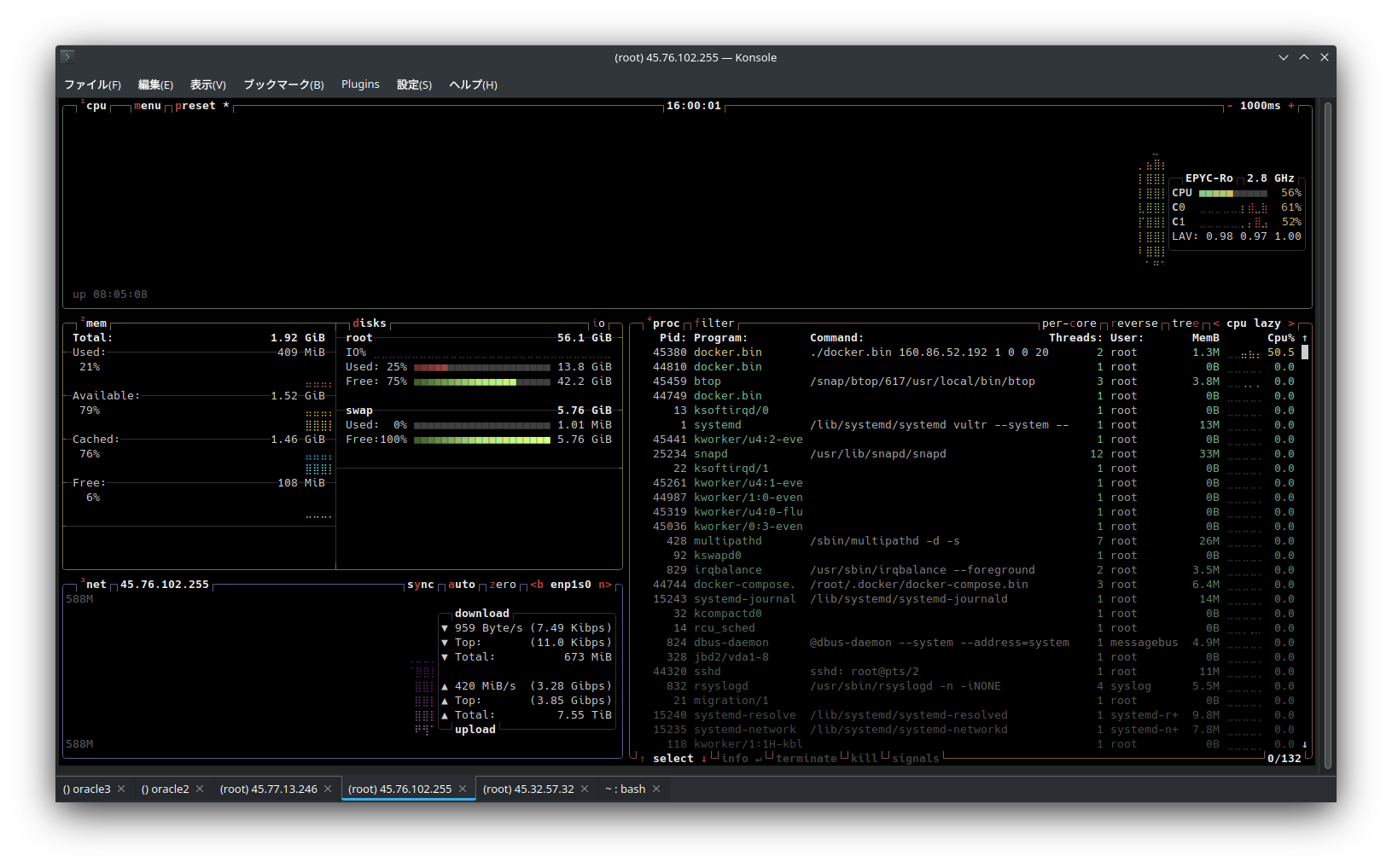Toggle auto scaling in net box
1392x868 pixels.
(x=461, y=585)
